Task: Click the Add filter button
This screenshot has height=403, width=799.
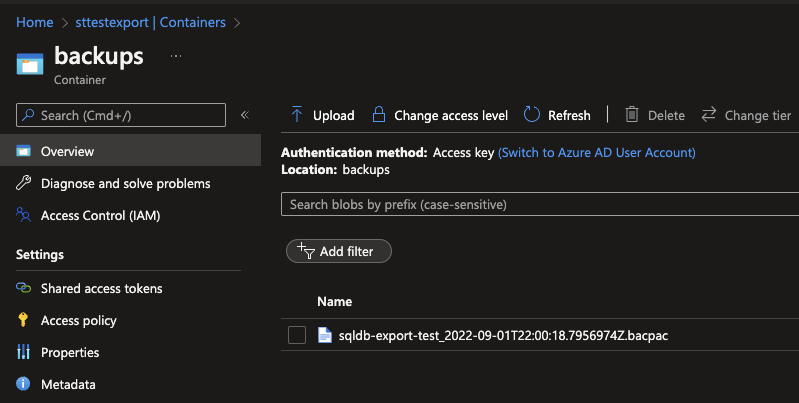Action: [339, 251]
